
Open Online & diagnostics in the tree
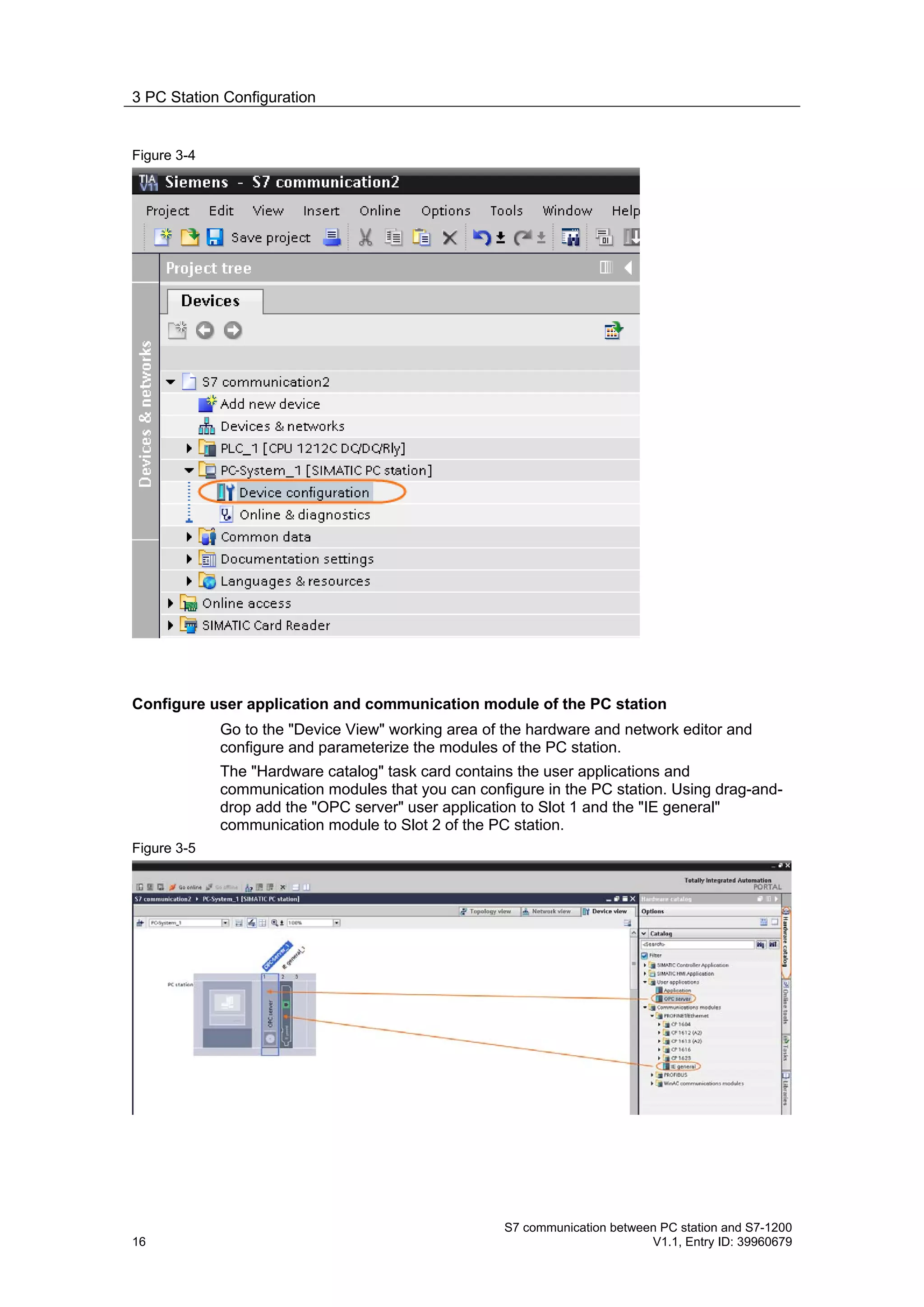coord(305,515)
